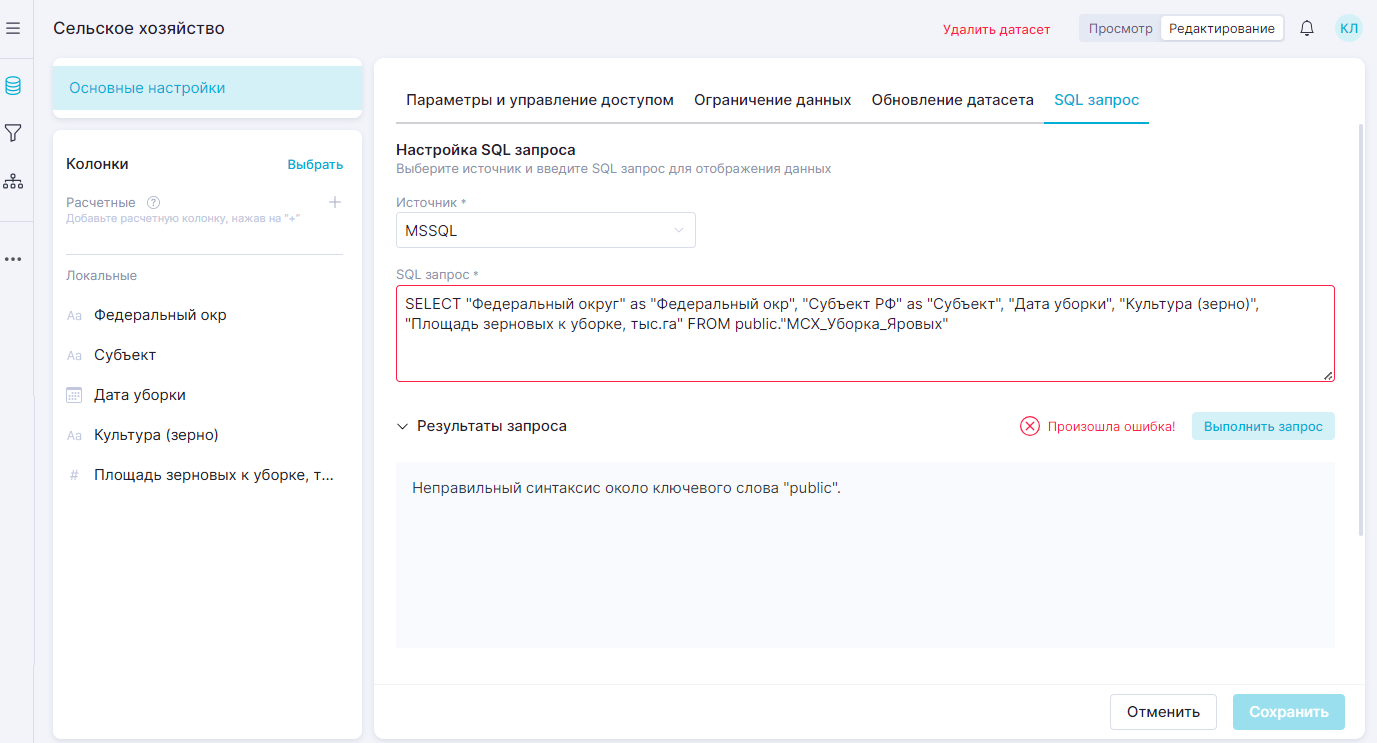Open the Источник MSSQL dropdown
Image resolution: width=1377 pixels, height=743 pixels.
click(x=545, y=231)
